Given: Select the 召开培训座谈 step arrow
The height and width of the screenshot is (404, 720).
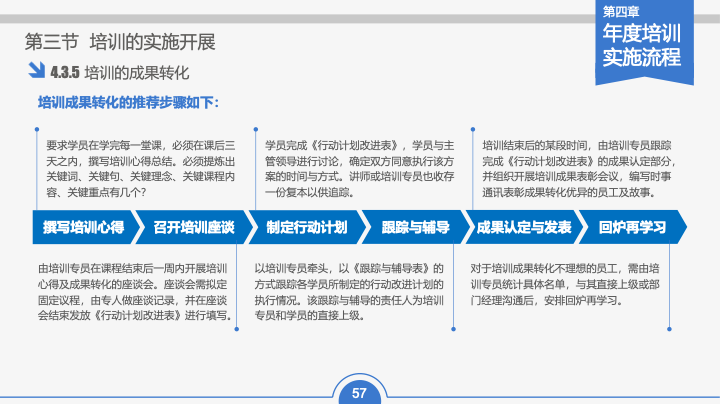Looking at the screenshot, I should click(x=194, y=227).
